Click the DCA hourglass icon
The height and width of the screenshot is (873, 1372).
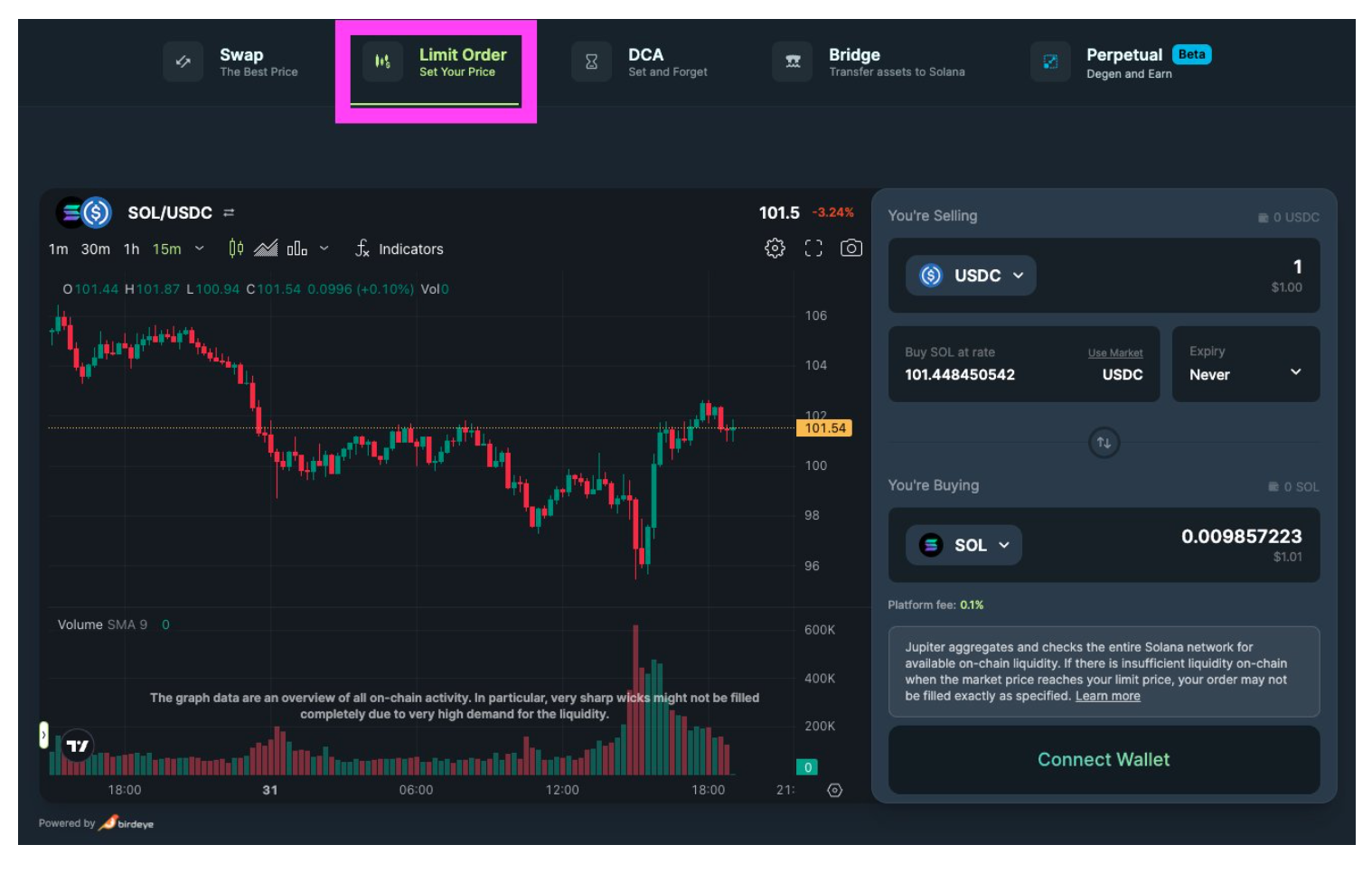click(591, 61)
